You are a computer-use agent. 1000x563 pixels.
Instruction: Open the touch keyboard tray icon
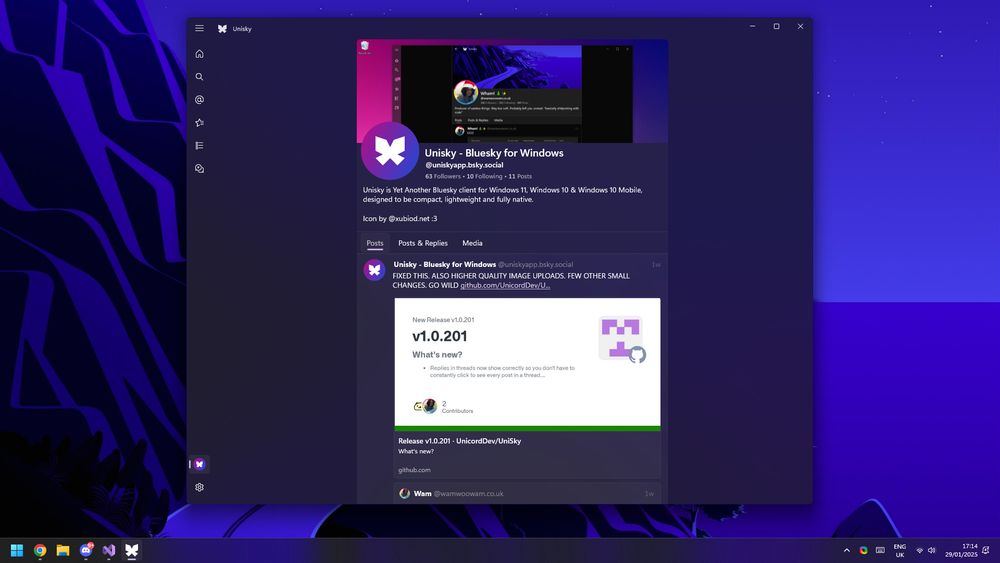(x=880, y=550)
